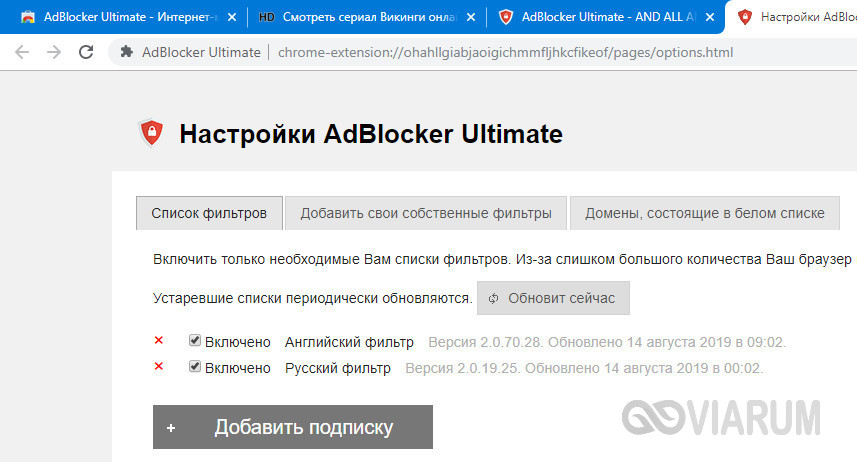Click the Добавить подписку button
Viewport: 857px width, 462px height.
pyautogui.click(x=293, y=427)
